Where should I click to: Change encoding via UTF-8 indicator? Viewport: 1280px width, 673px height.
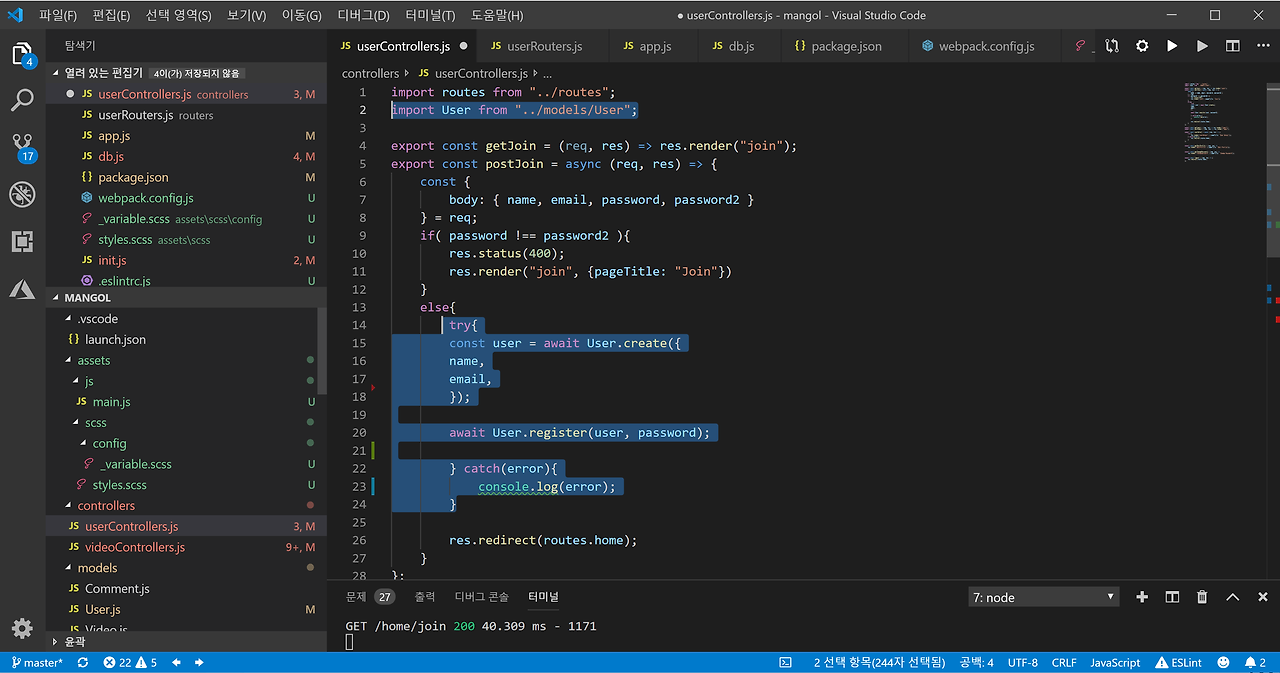pyautogui.click(x=1023, y=663)
